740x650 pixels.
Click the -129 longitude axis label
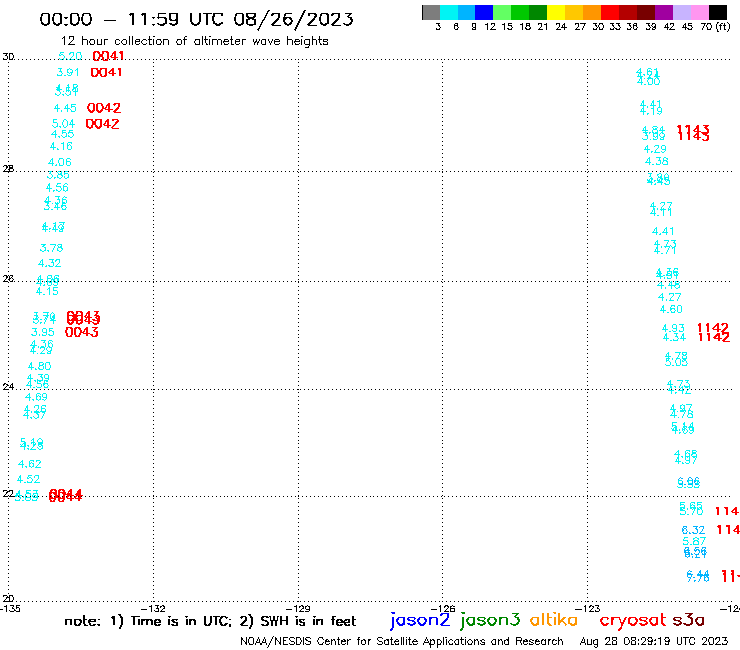(298, 609)
